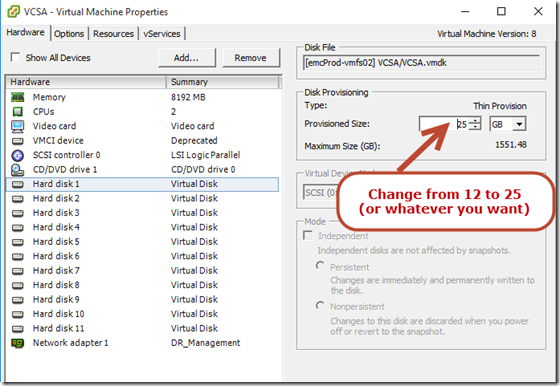Click the 'LSI Logic Parallel' summary
Viewport: 560px width, 386px height.
click(x=205, y=155)
